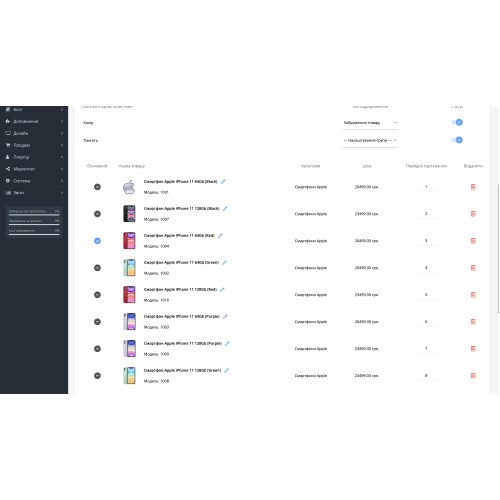Image resolution: width=500 pixels, height=500 pixels.
Task: Click the shopping cart Sales sidebar icon
Action: click(8, 145)
